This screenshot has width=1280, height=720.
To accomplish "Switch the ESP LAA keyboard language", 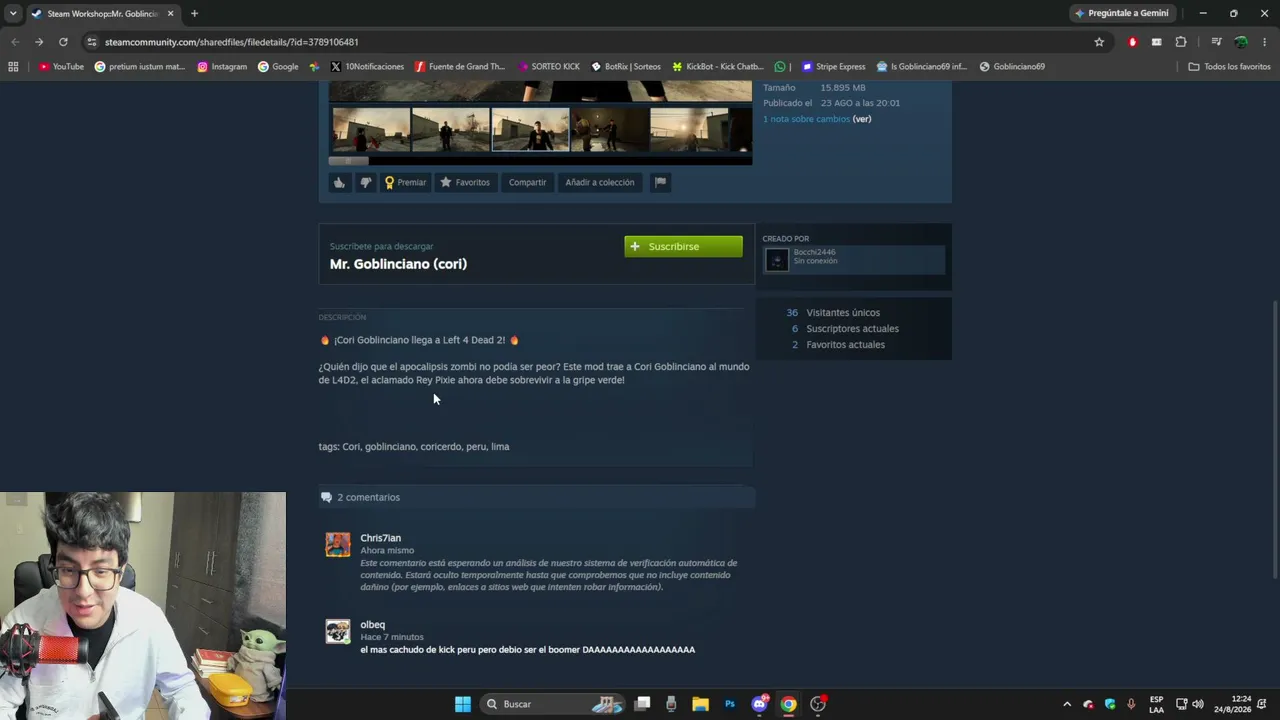I will pos(1156,704).
